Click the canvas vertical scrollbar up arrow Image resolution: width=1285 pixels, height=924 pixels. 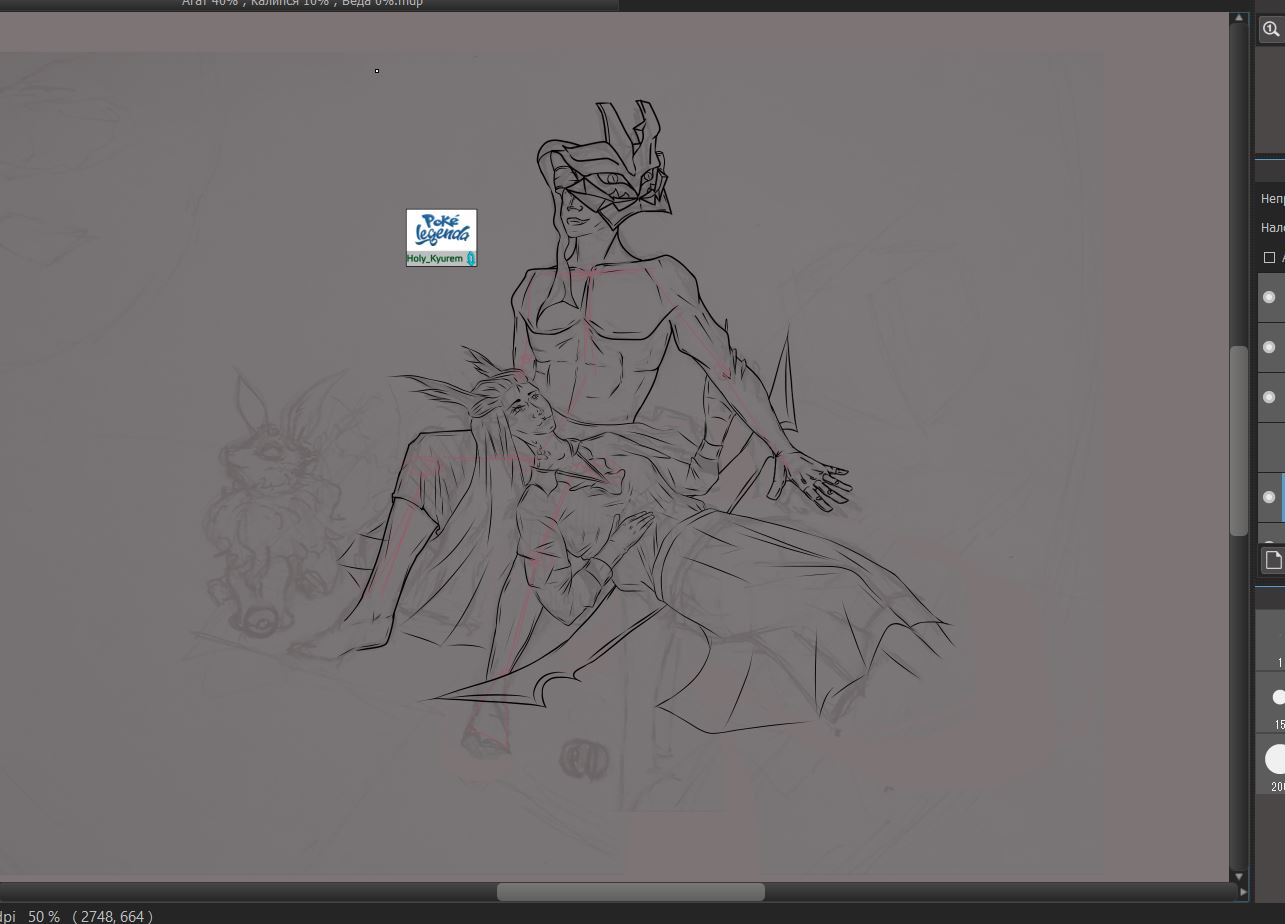1239,18
